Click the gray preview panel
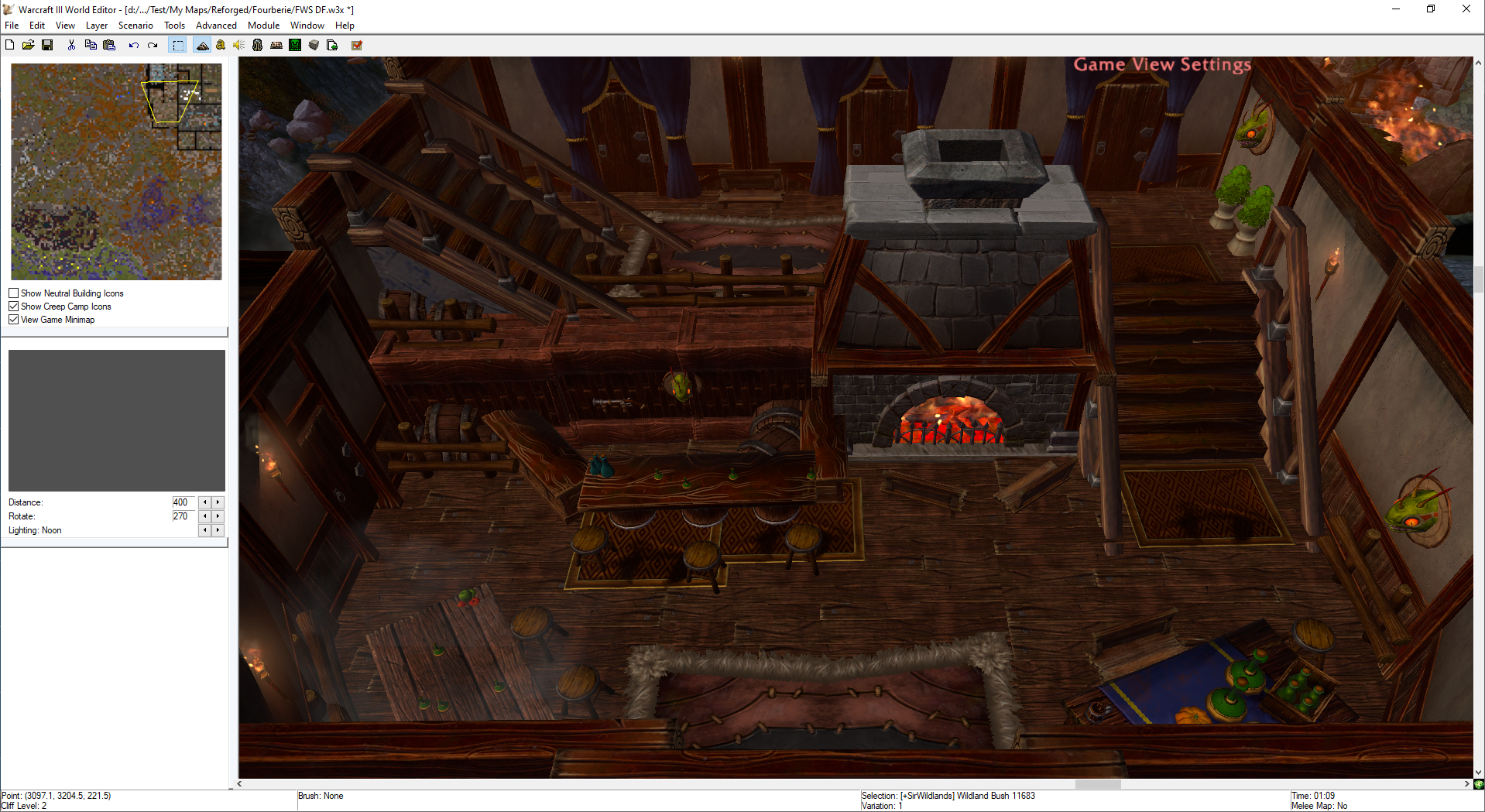Image resolution: width=1485 pixels, height=812 pixels. coord(117,420)
